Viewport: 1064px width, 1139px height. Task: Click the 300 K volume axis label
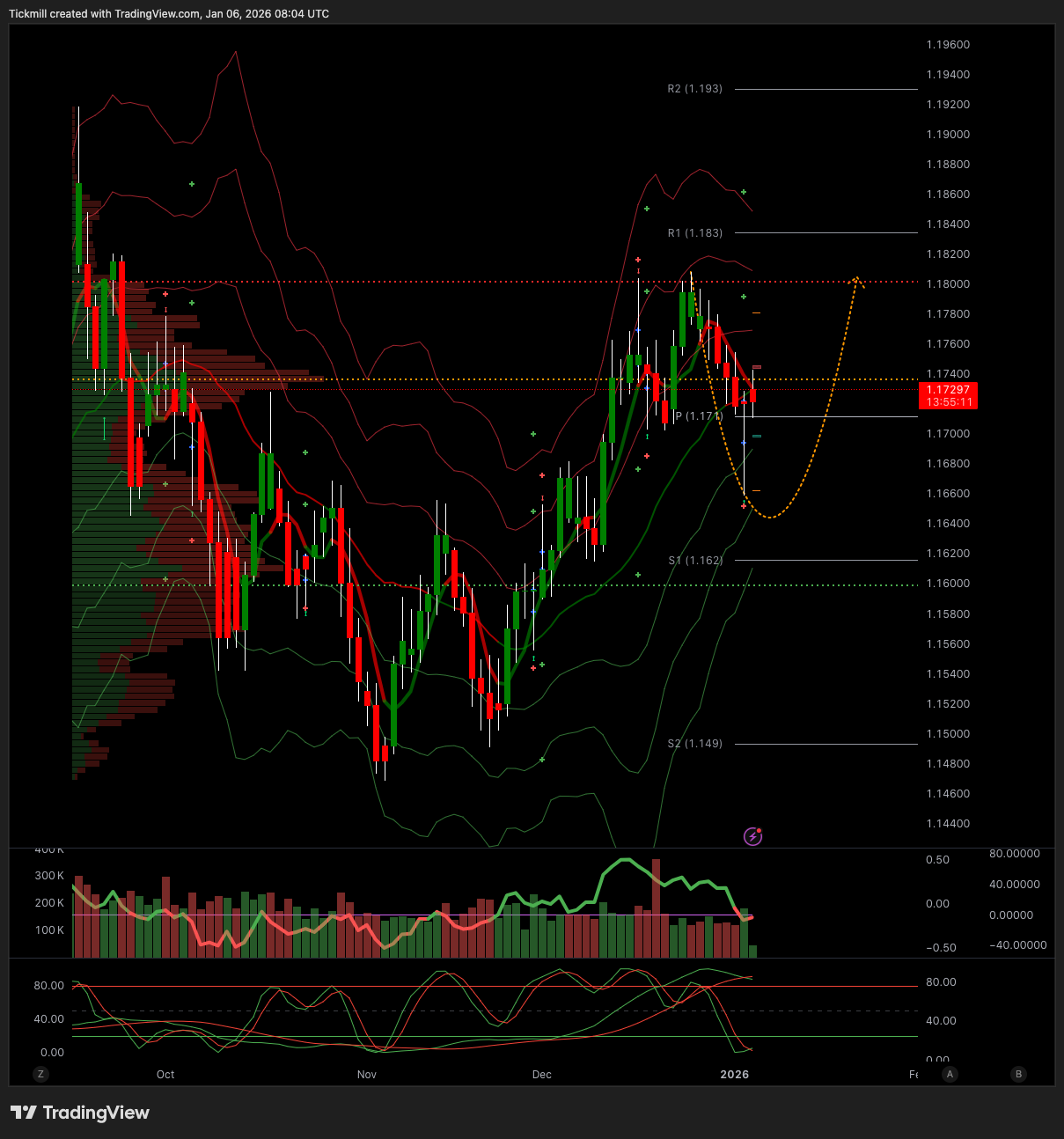coord(49,876)
